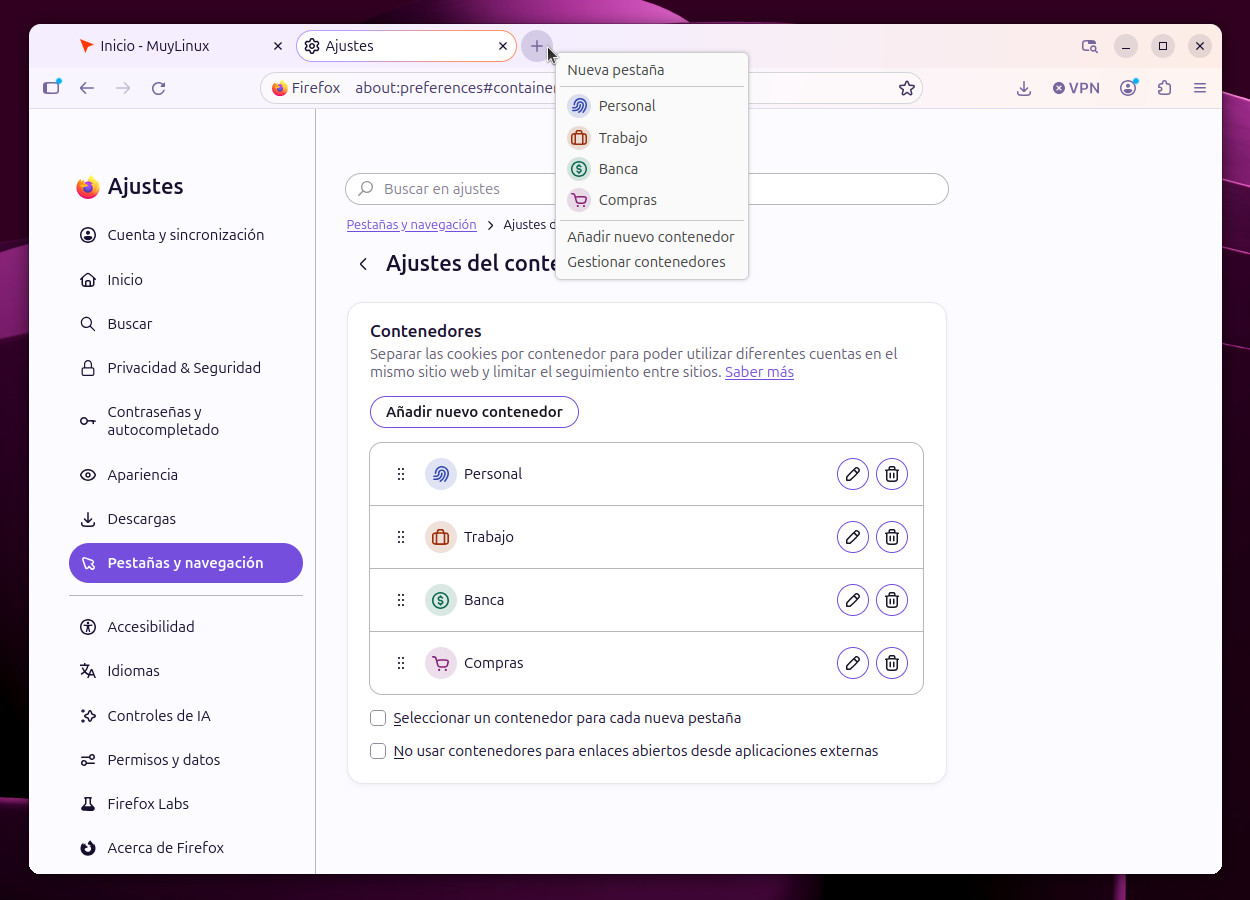Grab the drag handle of Trabajo row

pos(401,537)
